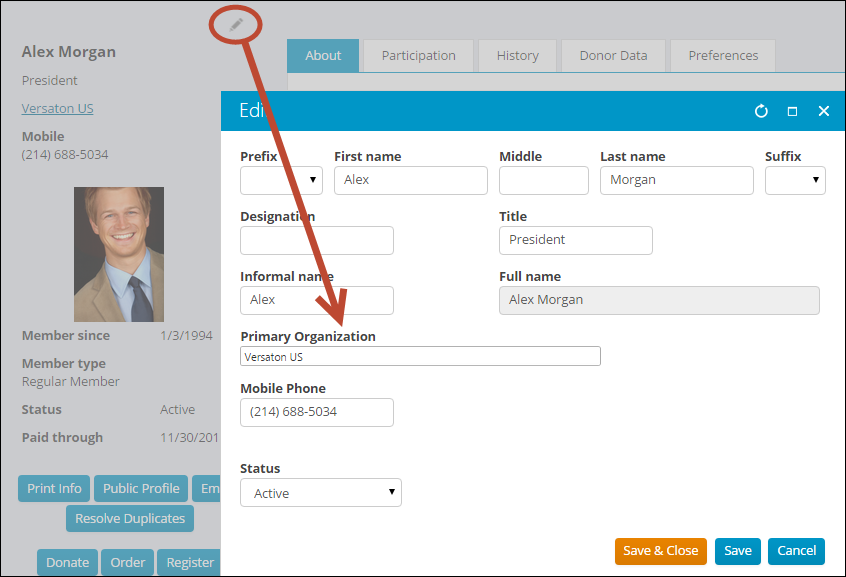The width and height of the screenshot is (846, 577).
Task: Click the member since date 1/3/1994
Action: click(186, 336)
